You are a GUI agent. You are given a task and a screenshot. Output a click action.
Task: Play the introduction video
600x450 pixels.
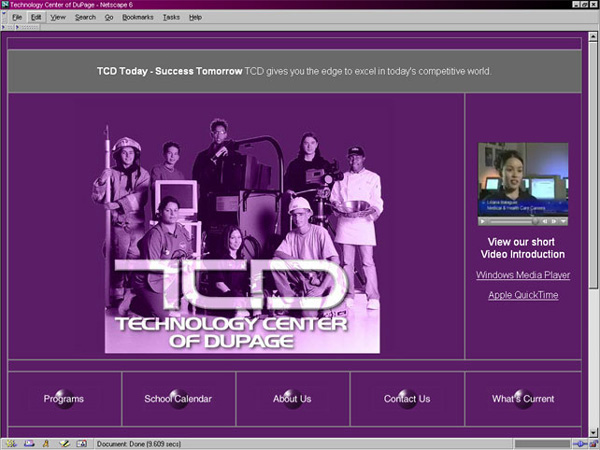(x=483, y=221)
